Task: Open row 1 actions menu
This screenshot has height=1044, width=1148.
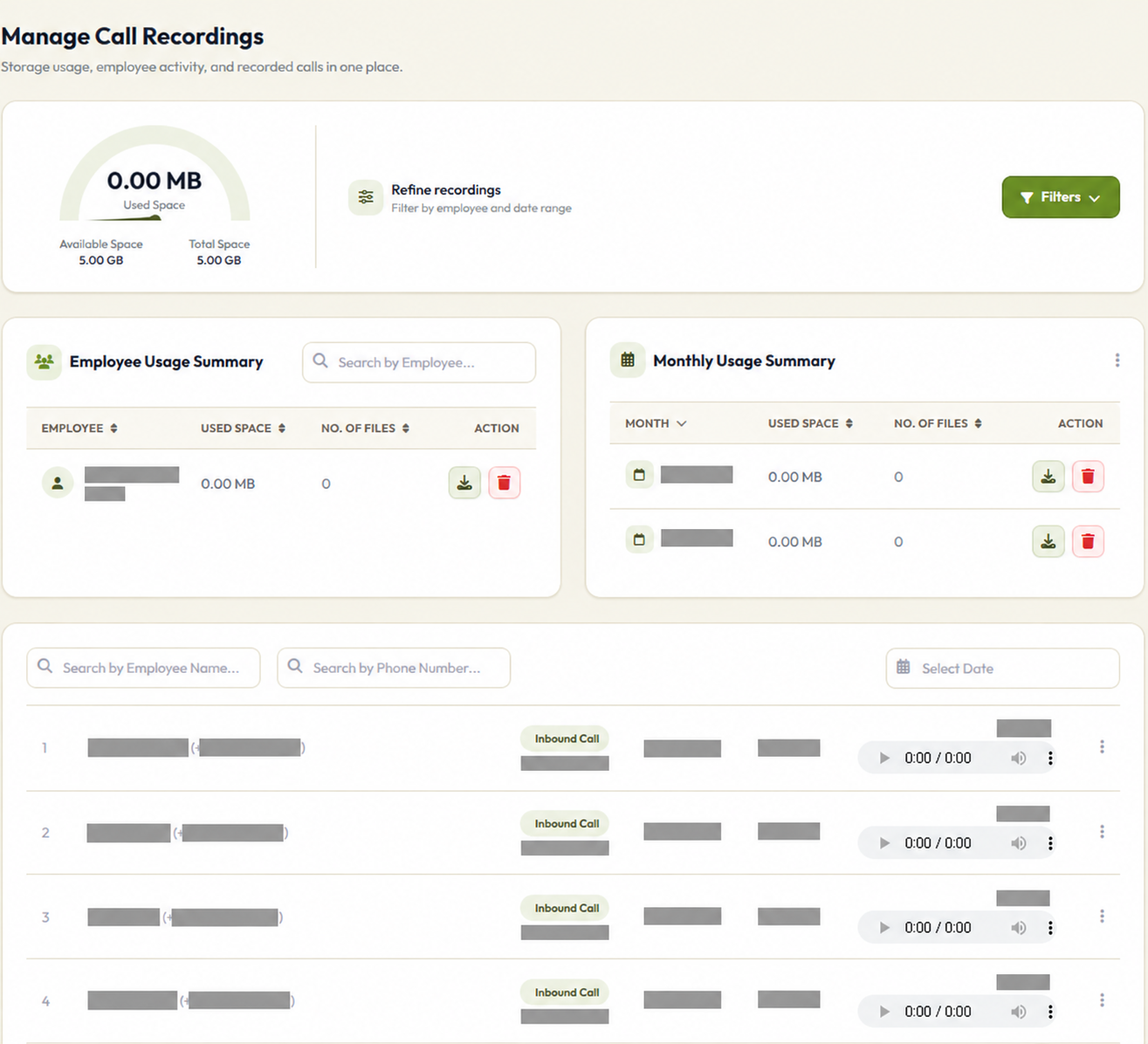Action: click(x=1102, y=747)
